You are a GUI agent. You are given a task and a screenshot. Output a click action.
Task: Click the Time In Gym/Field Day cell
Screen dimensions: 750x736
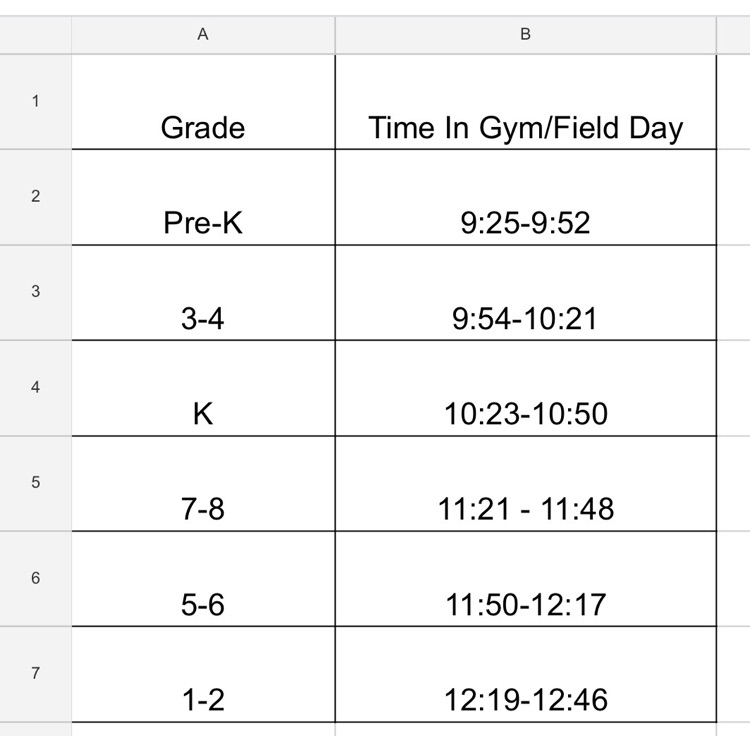[x=526, y=102]
